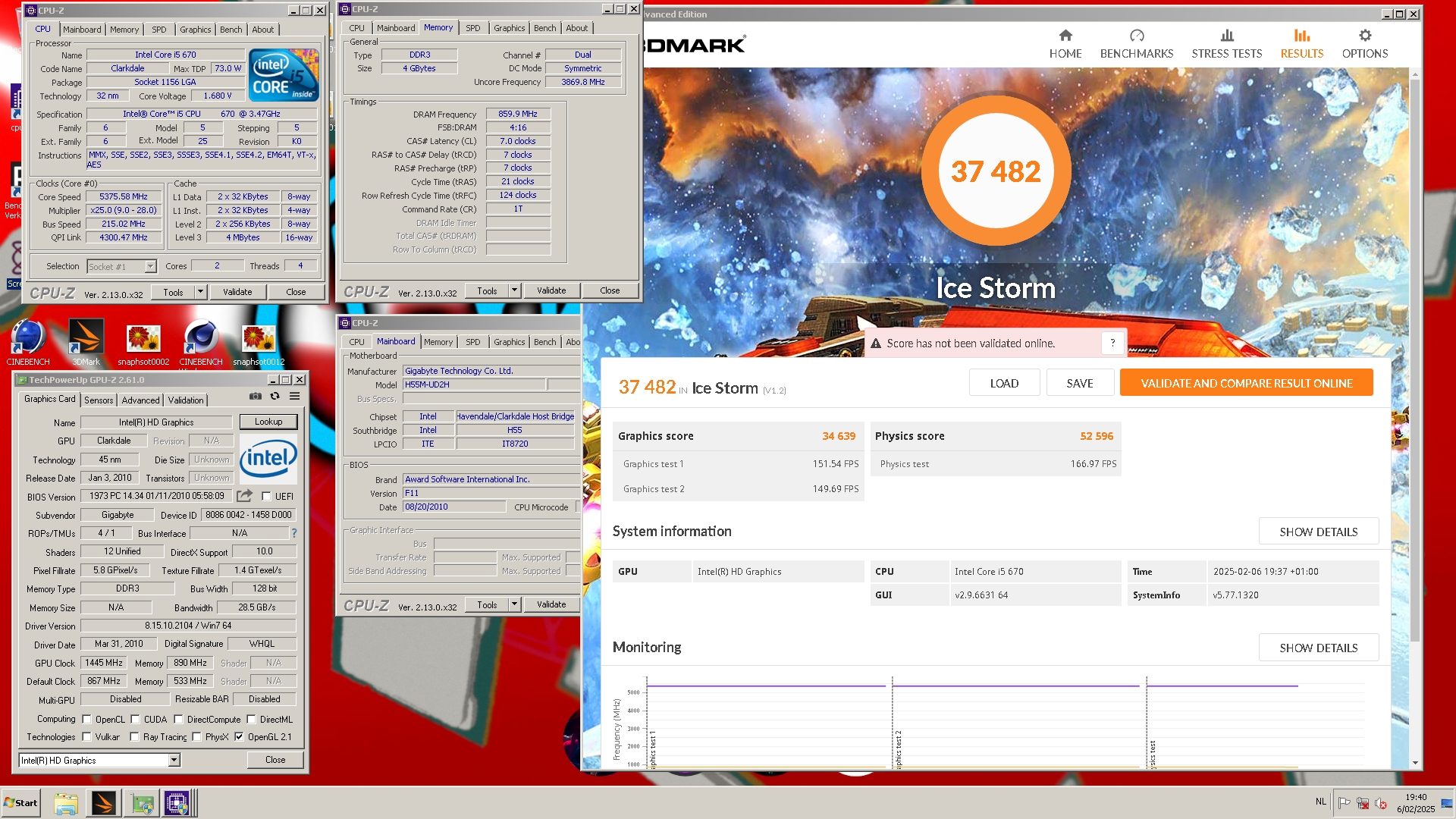Select CINEBENCH icon between the snapshot files
Image resolution: width=1456 pixels, height=819 pixels.
[x=201, y=343]
